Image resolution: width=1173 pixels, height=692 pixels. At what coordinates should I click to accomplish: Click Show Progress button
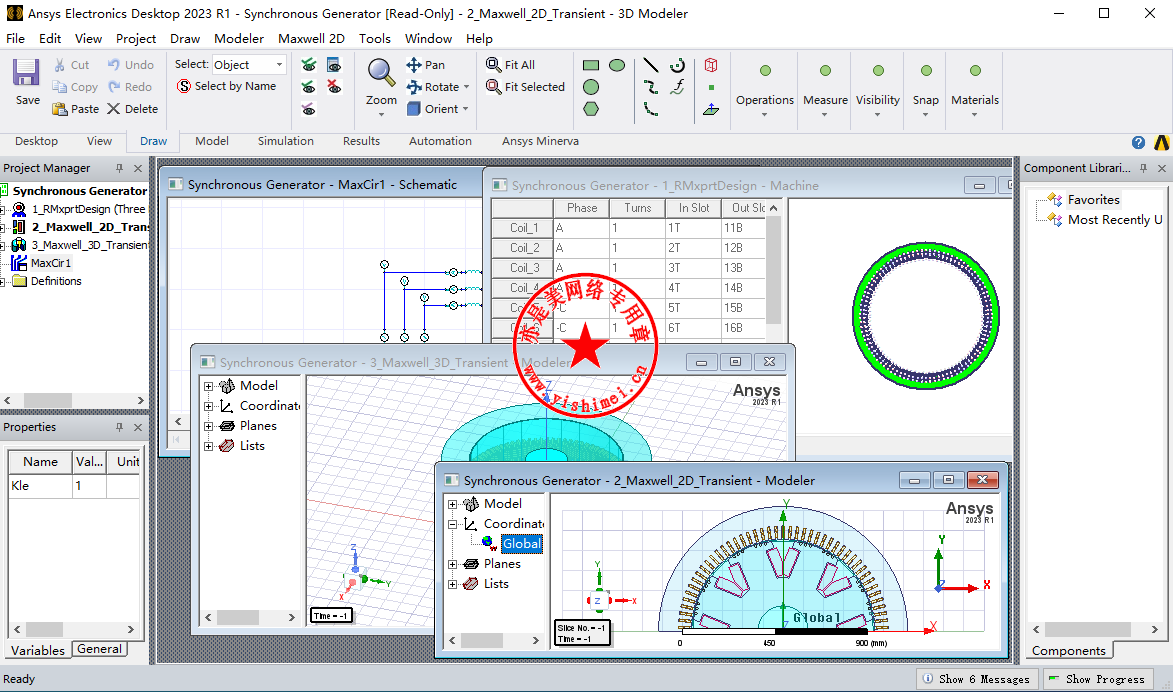[1098, 679]
